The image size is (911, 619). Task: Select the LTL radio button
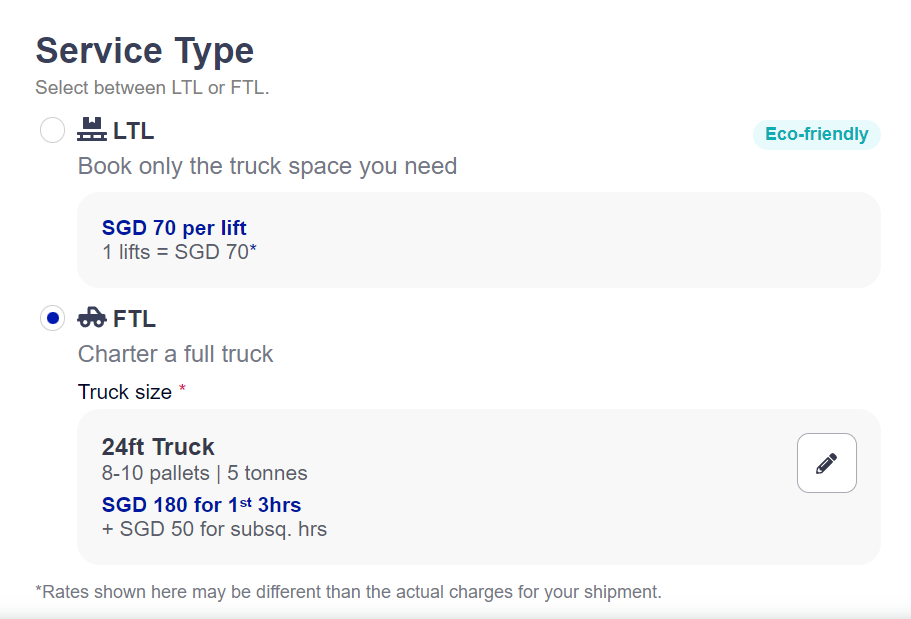coord(52,130)
